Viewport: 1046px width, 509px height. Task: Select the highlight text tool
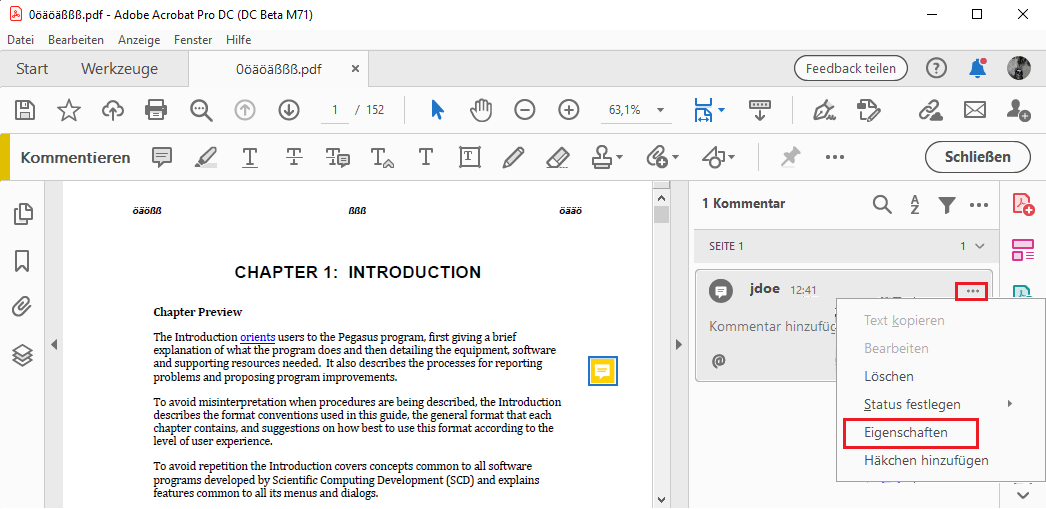click(205, 157)
